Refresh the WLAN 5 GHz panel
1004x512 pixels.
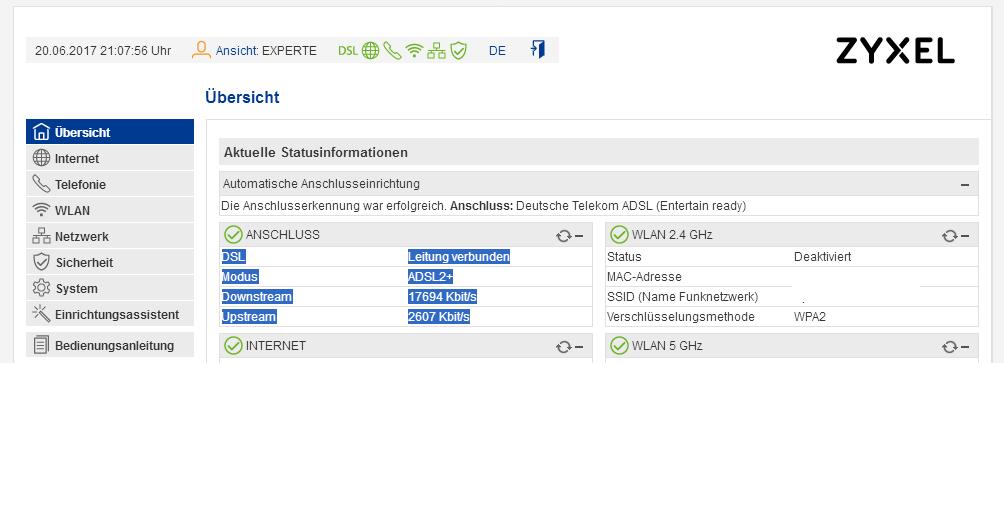click(x=950, y=347)
